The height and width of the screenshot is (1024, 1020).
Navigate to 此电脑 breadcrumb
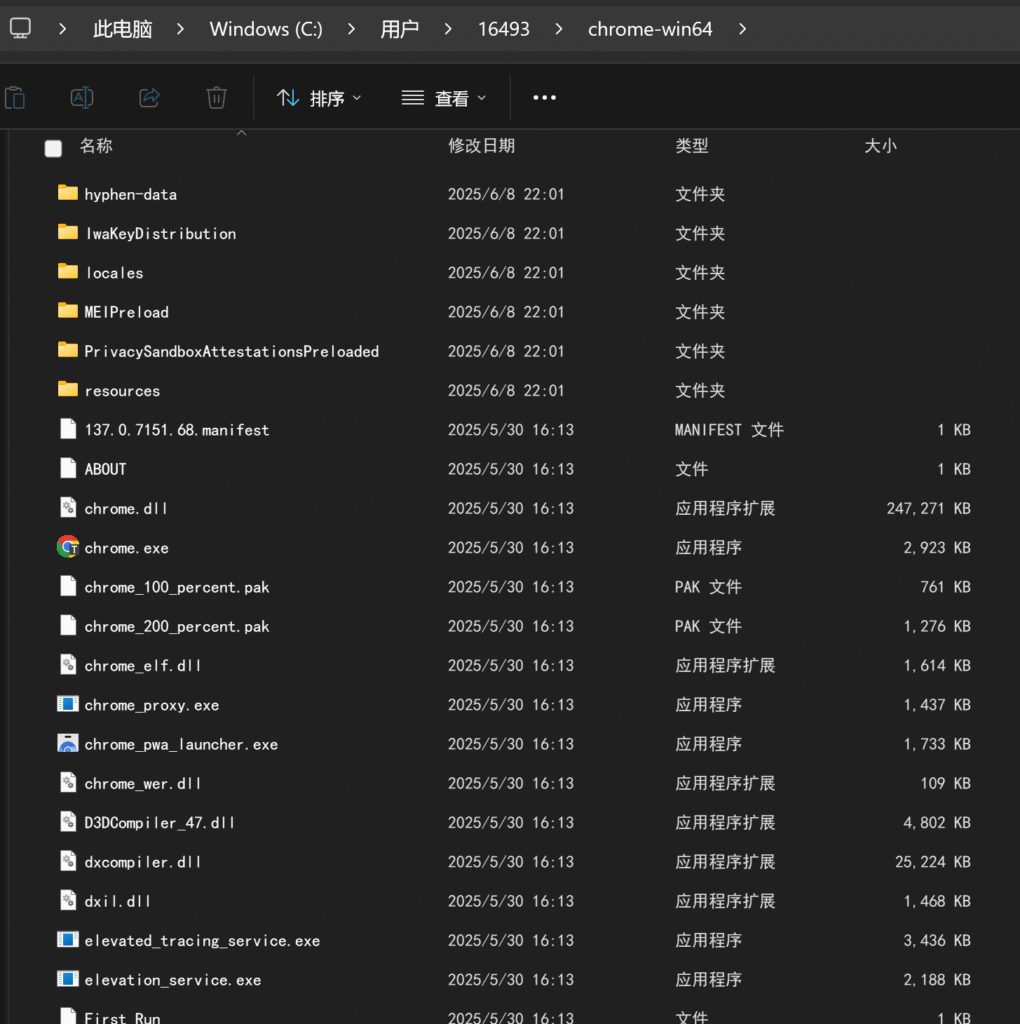[x=123, y=29]
